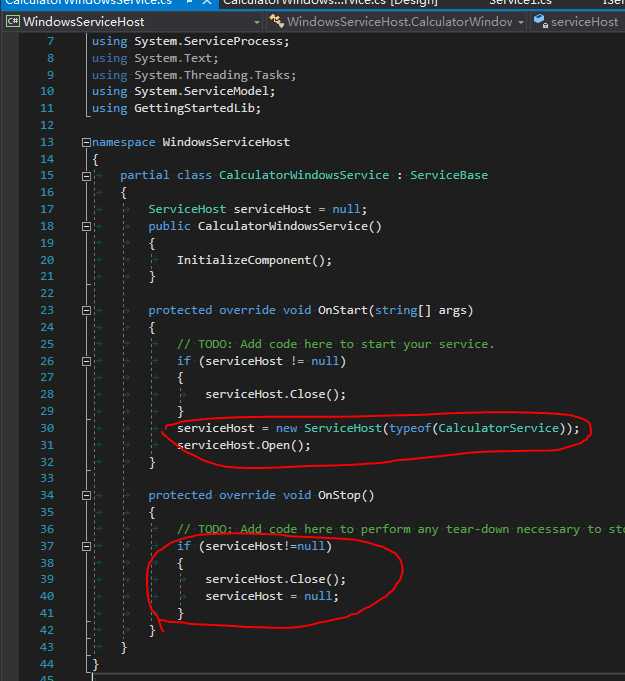Click 'serviceHost.Open();' statement

[x=244, y=446]
